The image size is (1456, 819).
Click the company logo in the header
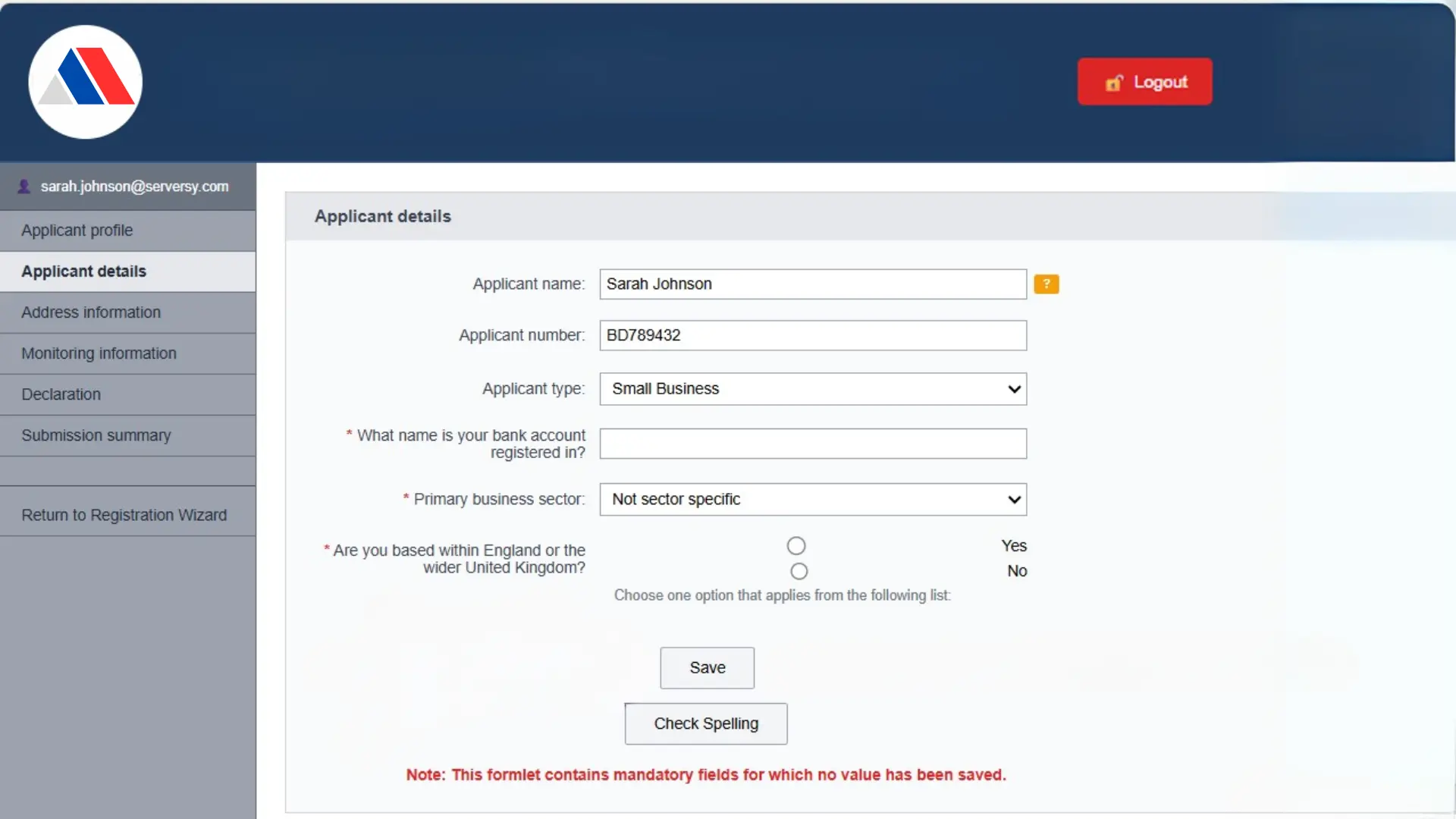[x=85, y=82]
